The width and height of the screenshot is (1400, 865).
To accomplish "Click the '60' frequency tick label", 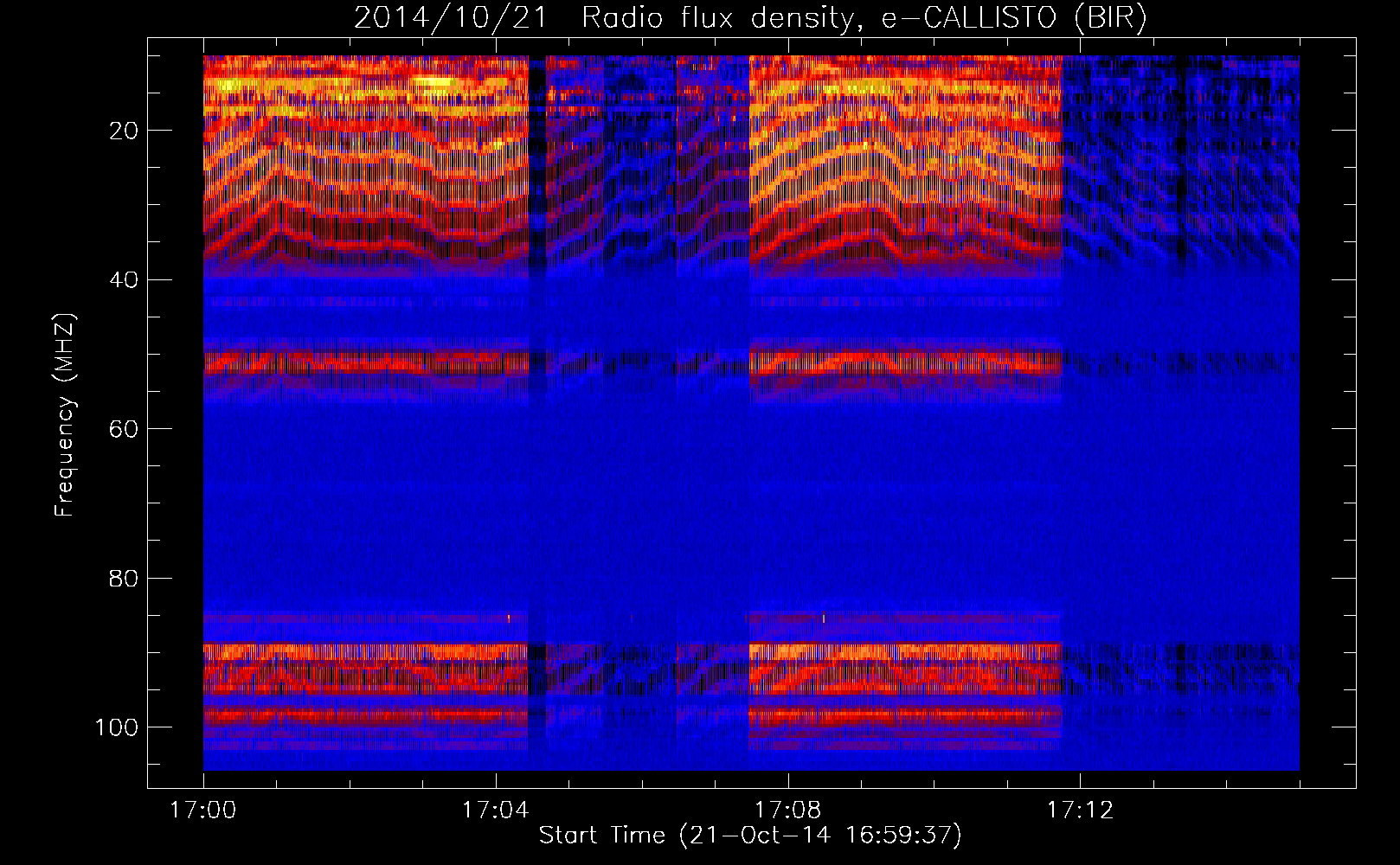I will coord(125,429).
